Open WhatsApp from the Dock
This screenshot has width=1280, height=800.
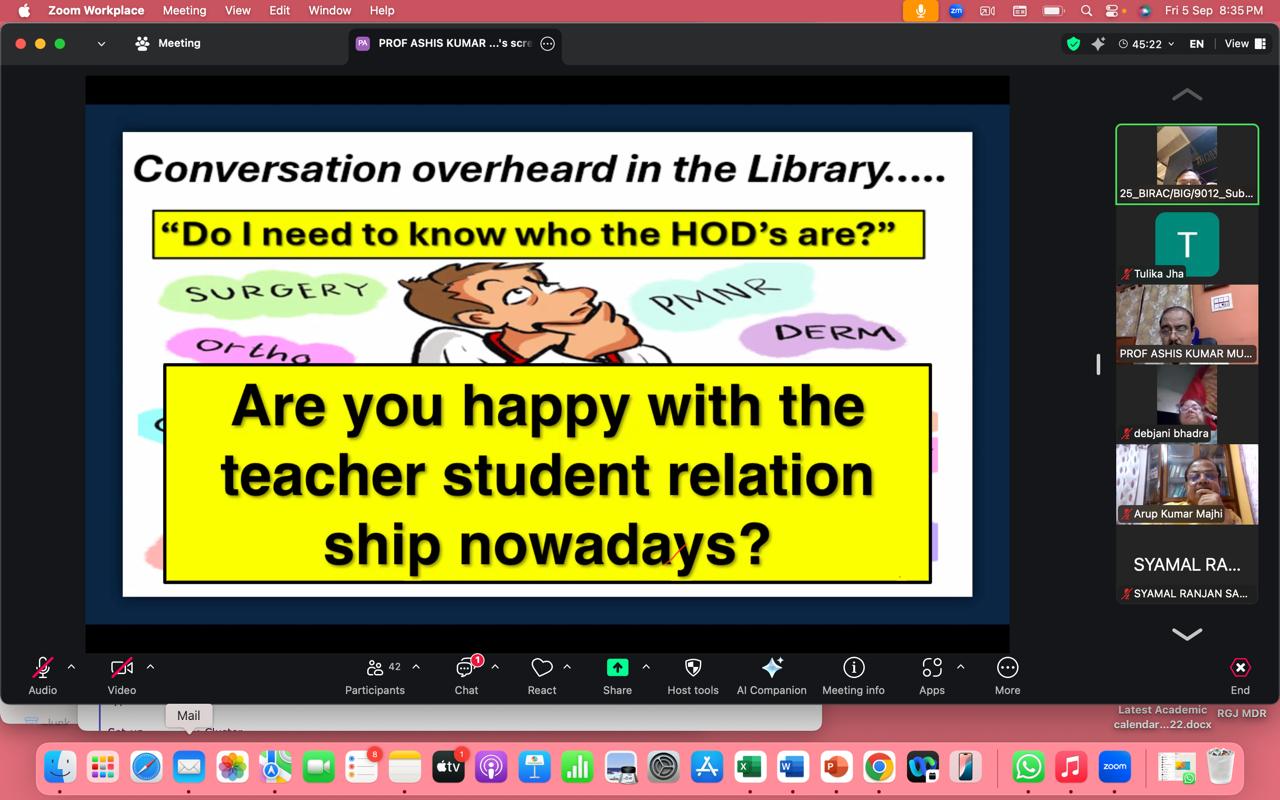[1028, 767]
